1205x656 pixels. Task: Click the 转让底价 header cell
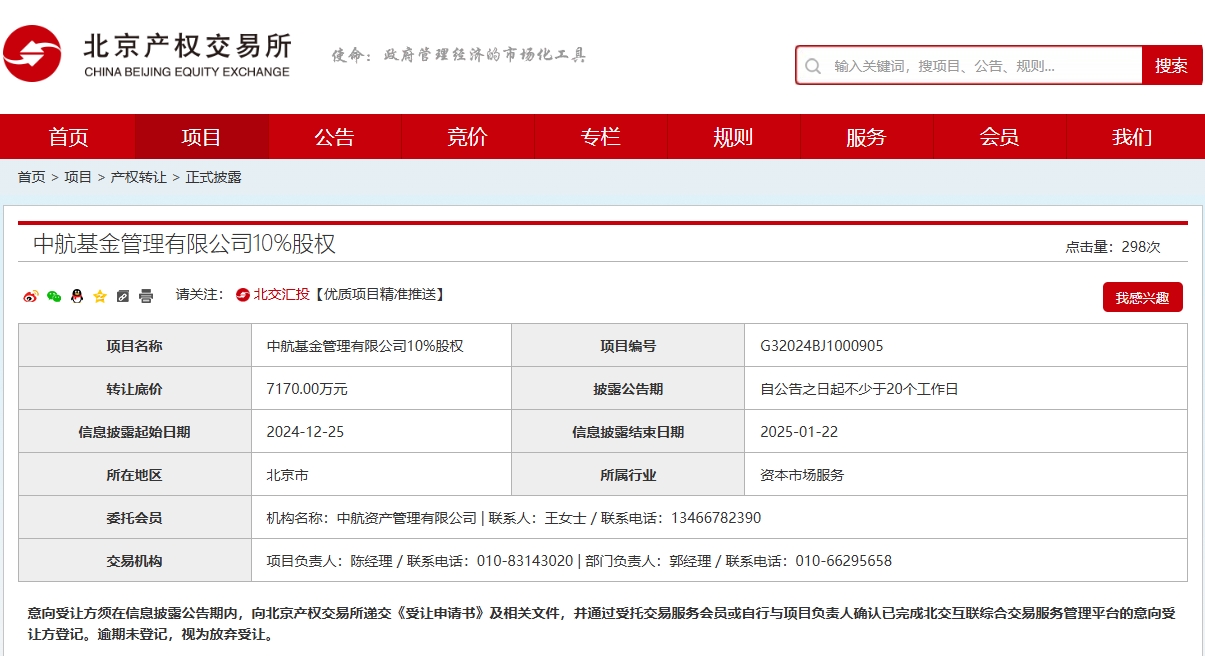(135, 389)
